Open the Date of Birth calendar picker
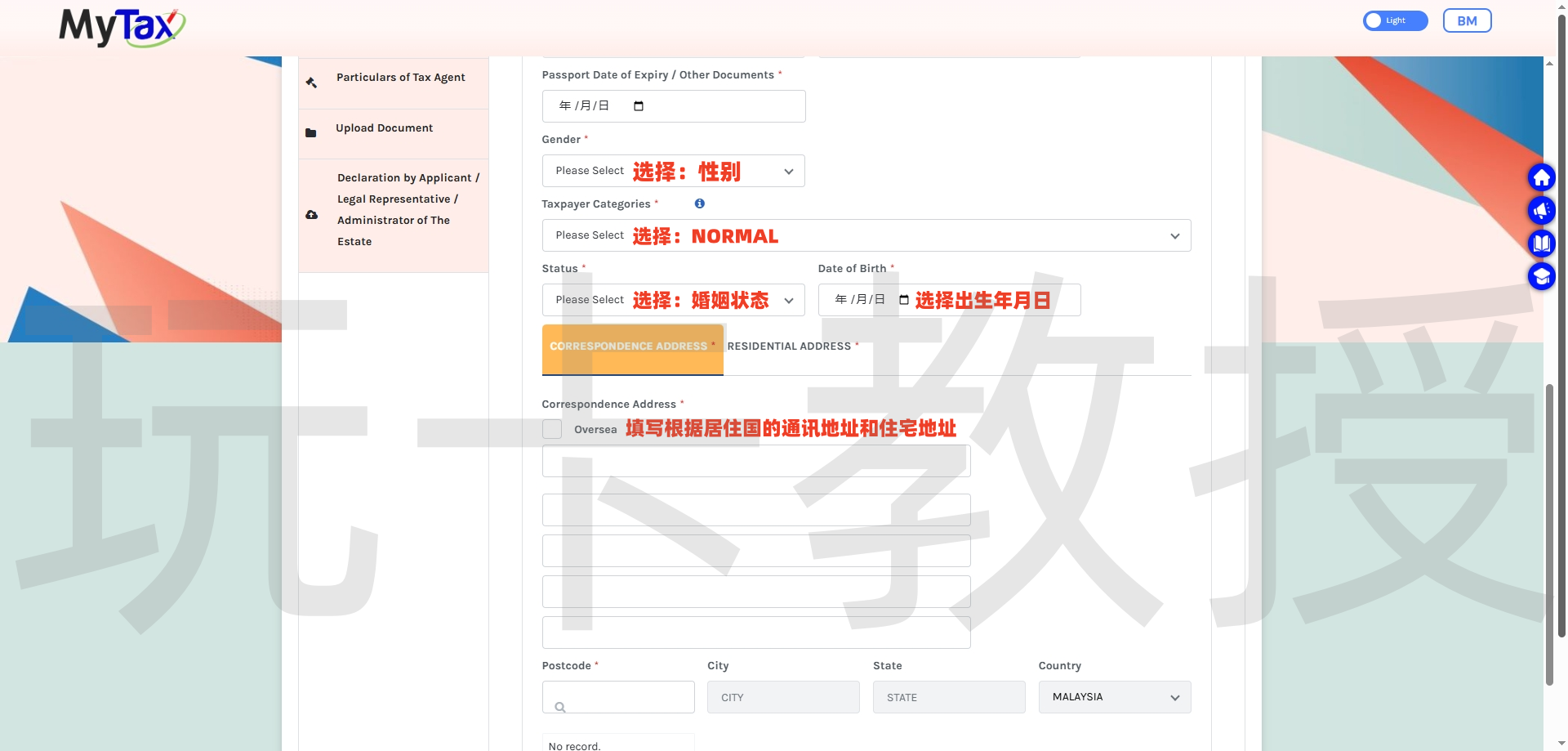 click(903, 300)
